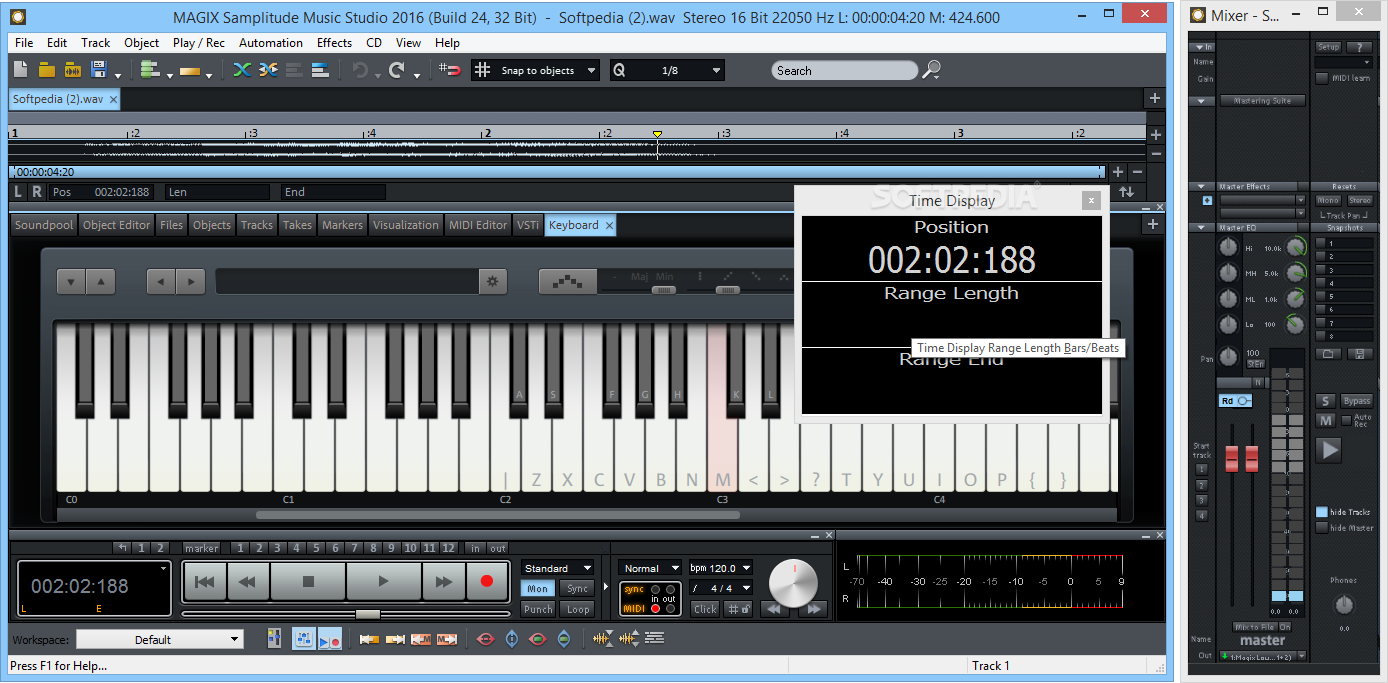Click the Search input field
Image resolution: width=1388 pixels, height=683 pixels.
point(844,70)
